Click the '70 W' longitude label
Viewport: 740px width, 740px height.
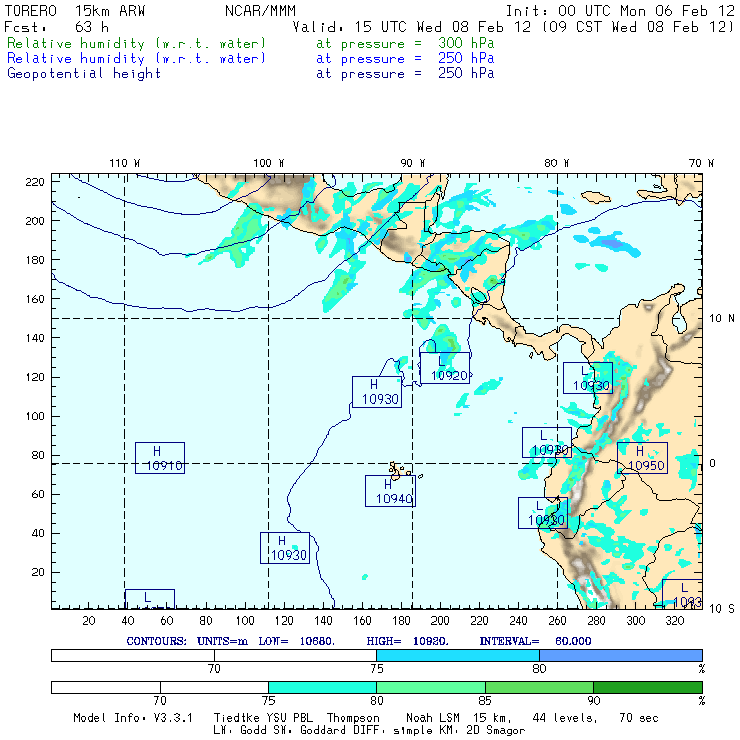coord(701,163)
